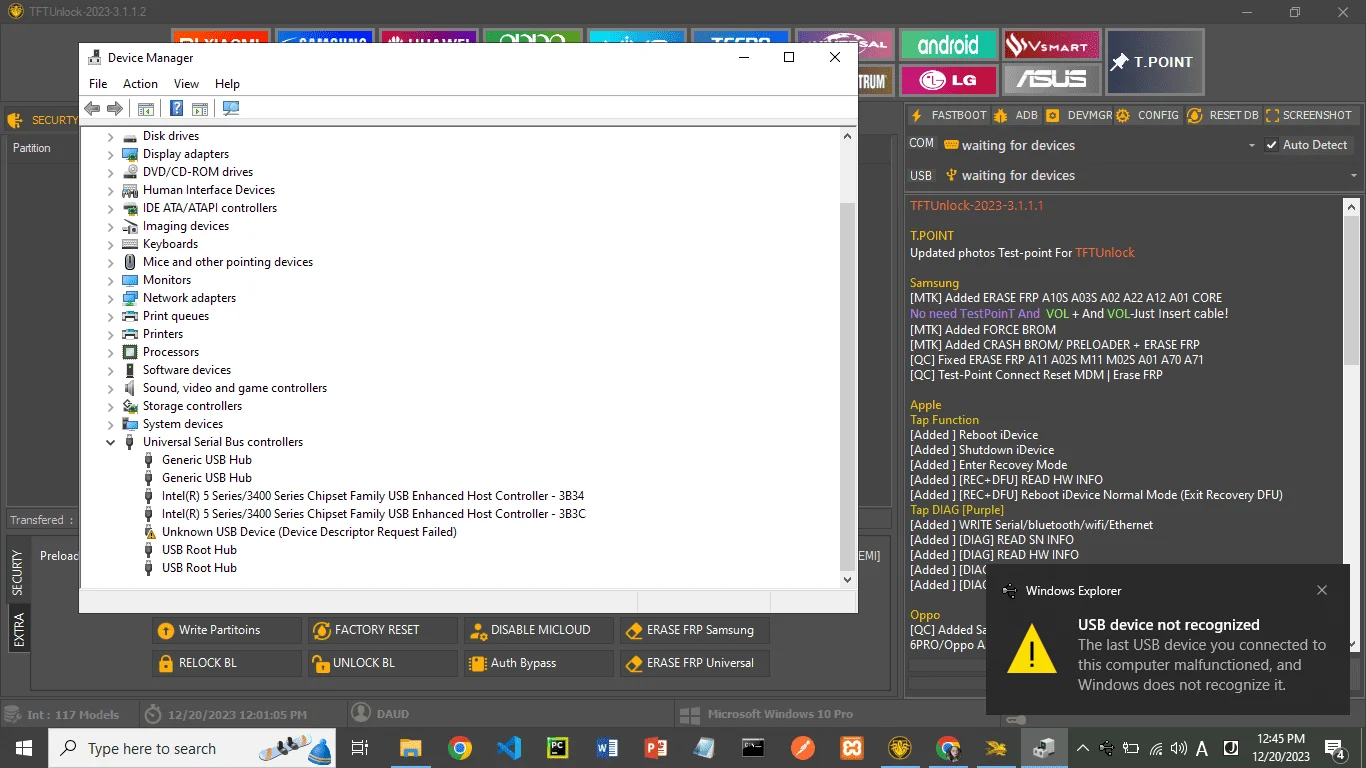Click the RELOCK BL button
This screenshot has height=768, width=1366.
tap(226, 663)
